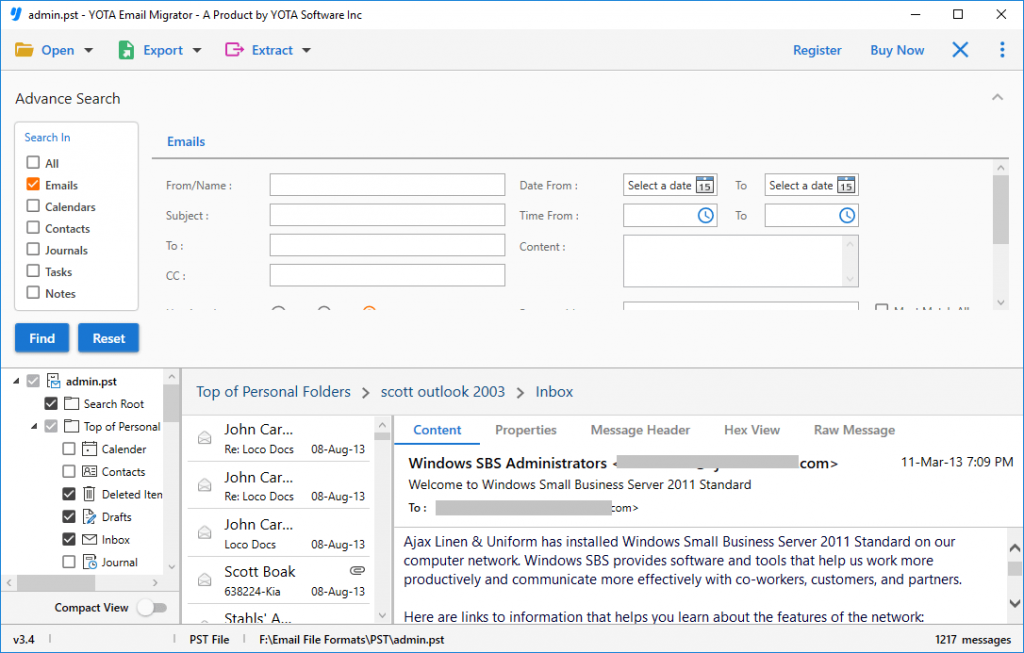Uncheck the Inbox folder checkbox
This screenshot has height=653, width=1024.
tap(69, 539)
